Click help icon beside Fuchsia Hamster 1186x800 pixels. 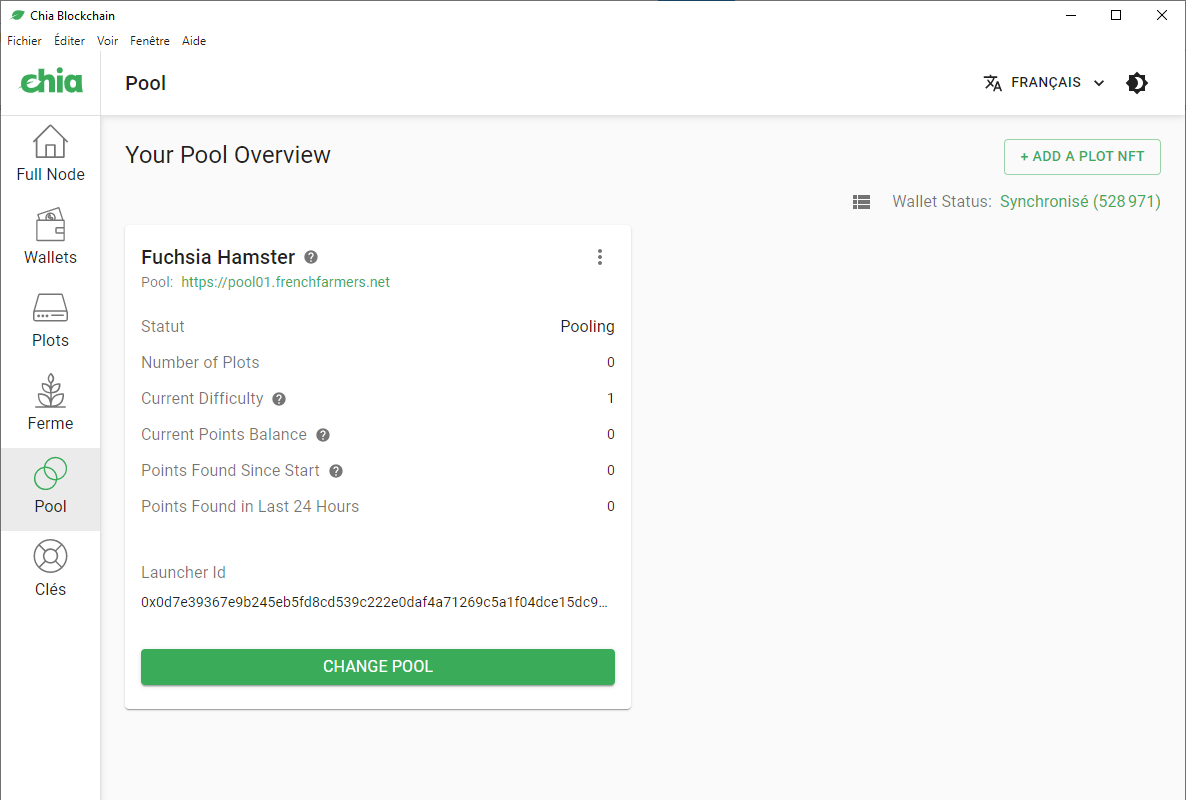pos(311,257)
